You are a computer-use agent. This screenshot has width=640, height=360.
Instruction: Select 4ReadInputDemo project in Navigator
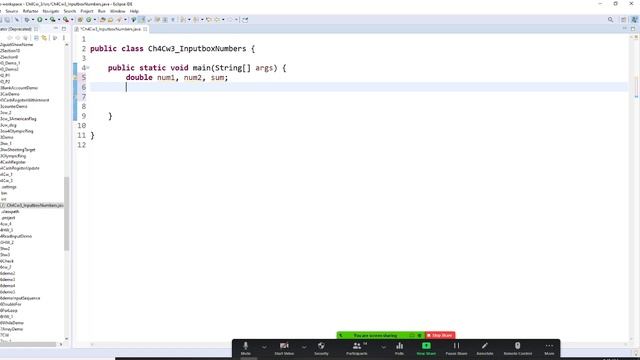16,236
